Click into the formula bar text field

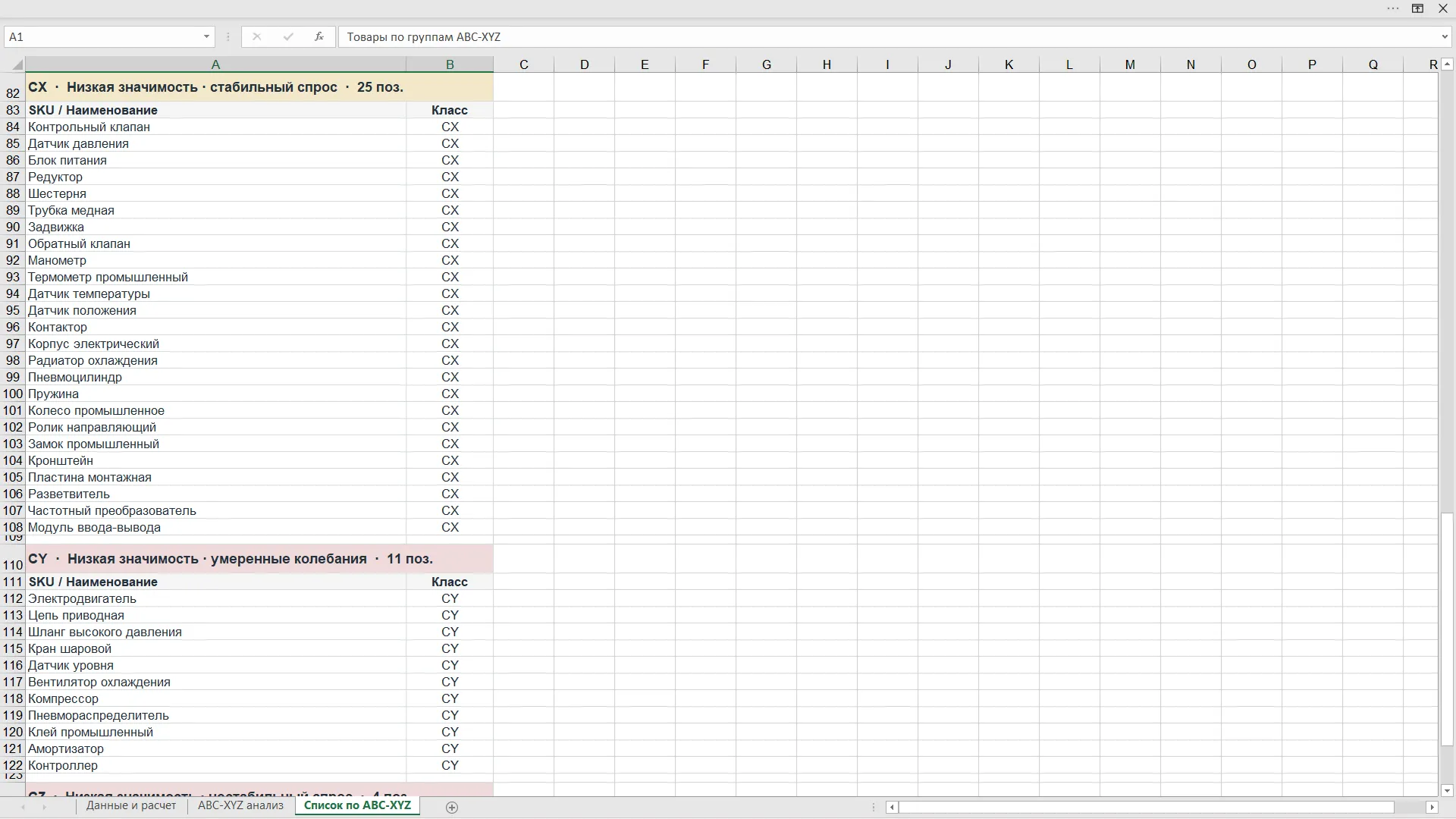tap(887, 36)
